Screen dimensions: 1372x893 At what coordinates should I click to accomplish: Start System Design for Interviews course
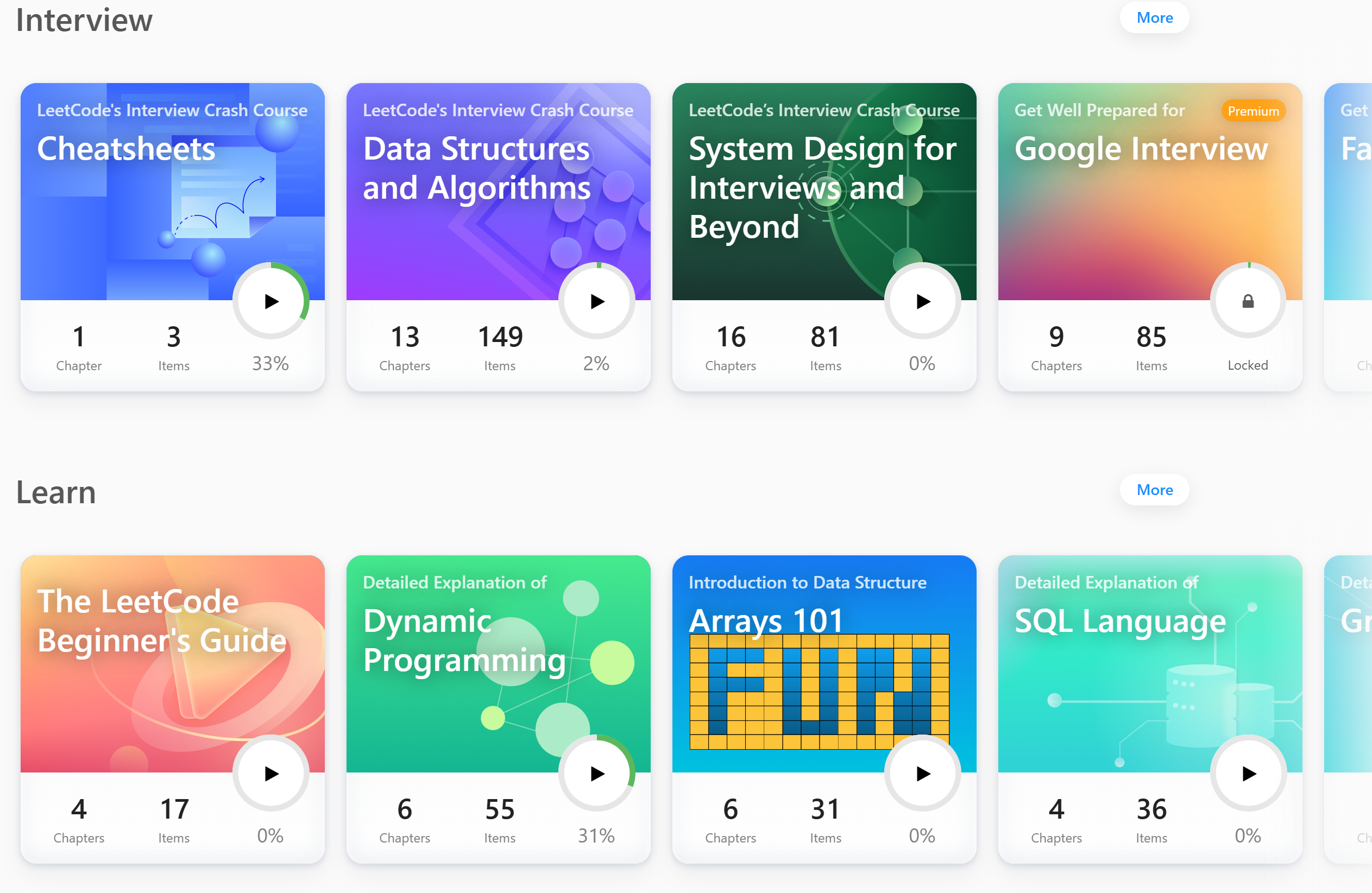[x=922, y=301]
